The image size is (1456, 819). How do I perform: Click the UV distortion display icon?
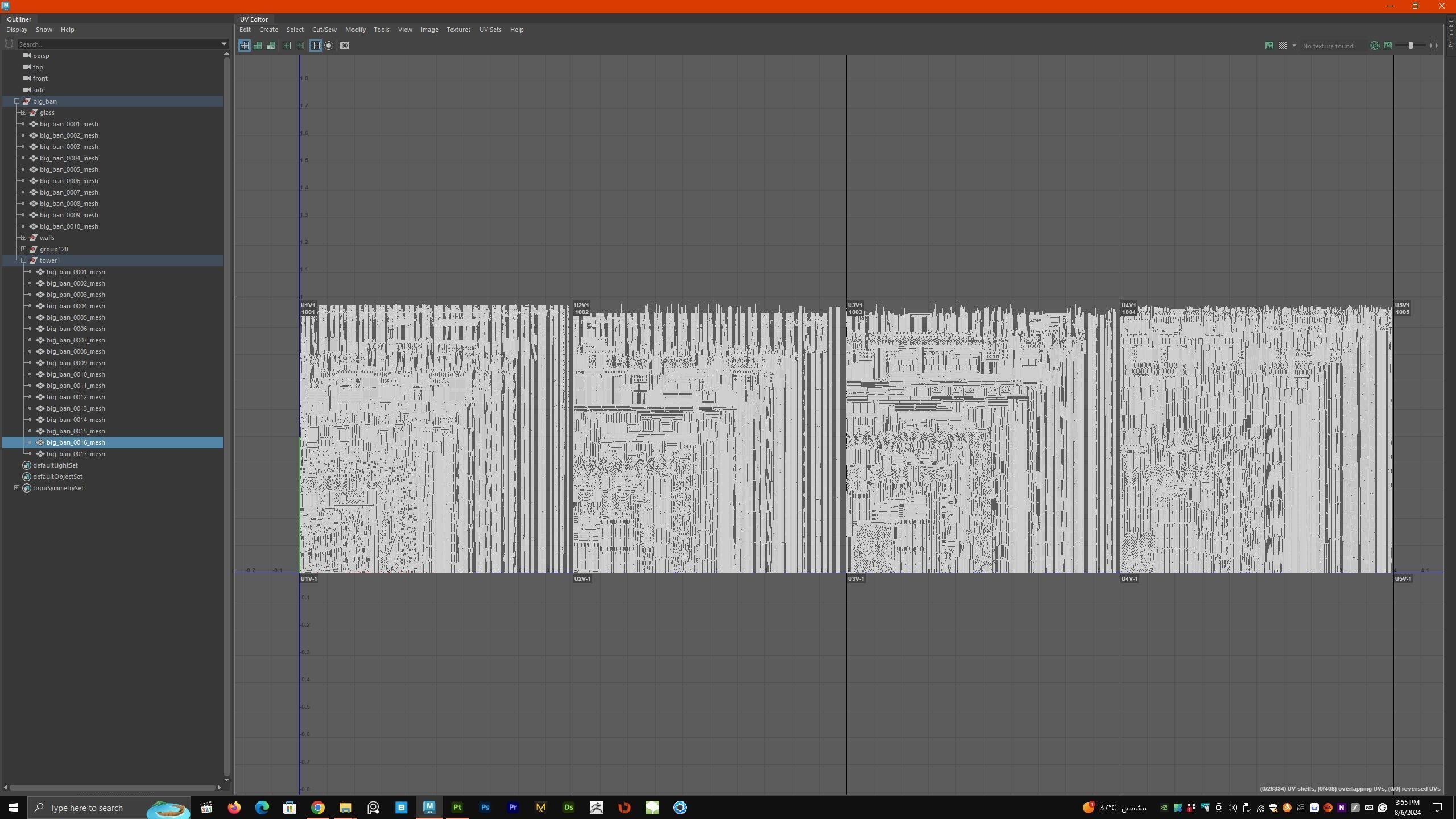(x=271, y=45)
